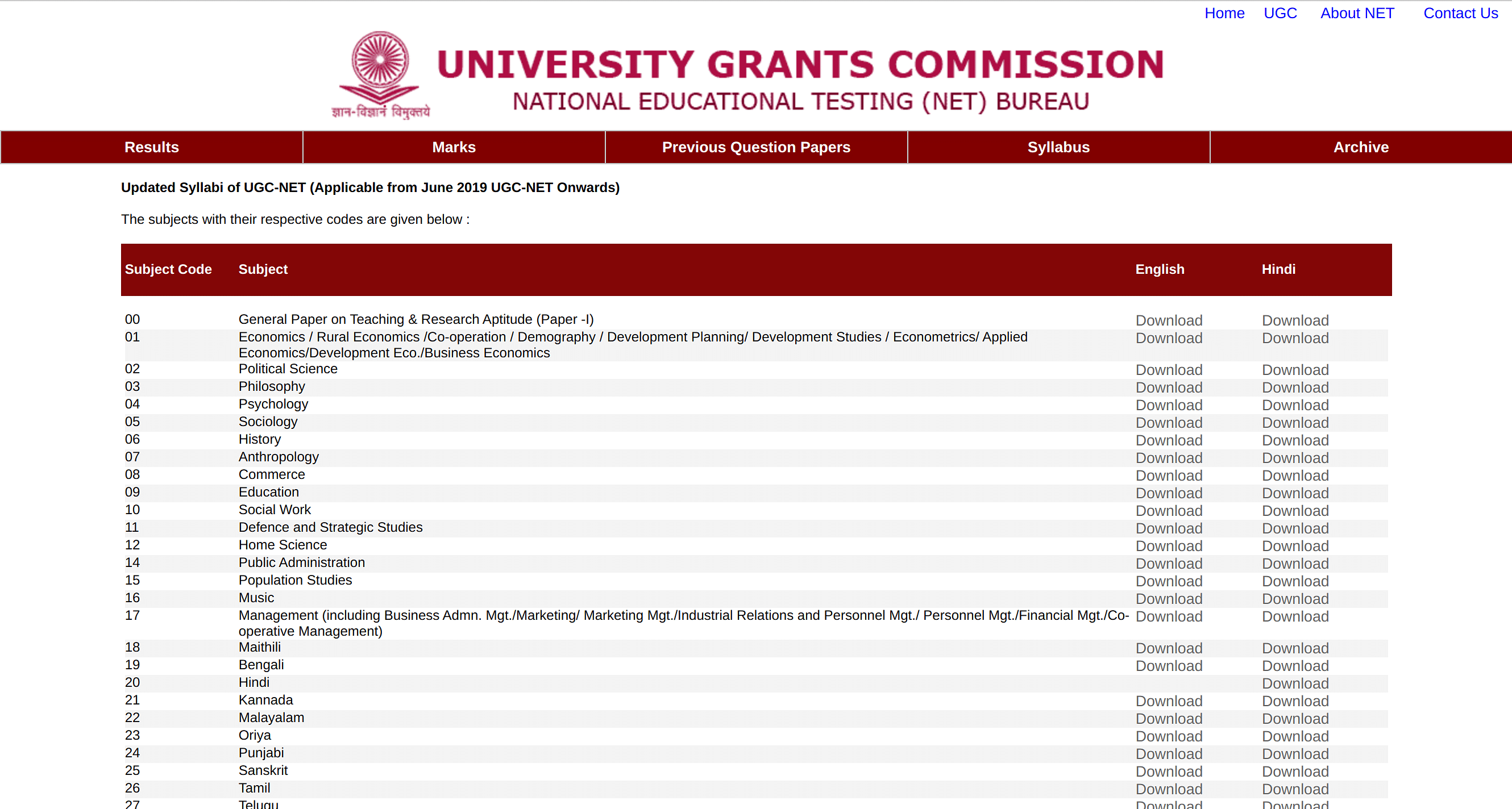The image size is (1512, 809).
Task: Download English syllabus for Defence and Strategic Studies
Action: [1169, 528]
